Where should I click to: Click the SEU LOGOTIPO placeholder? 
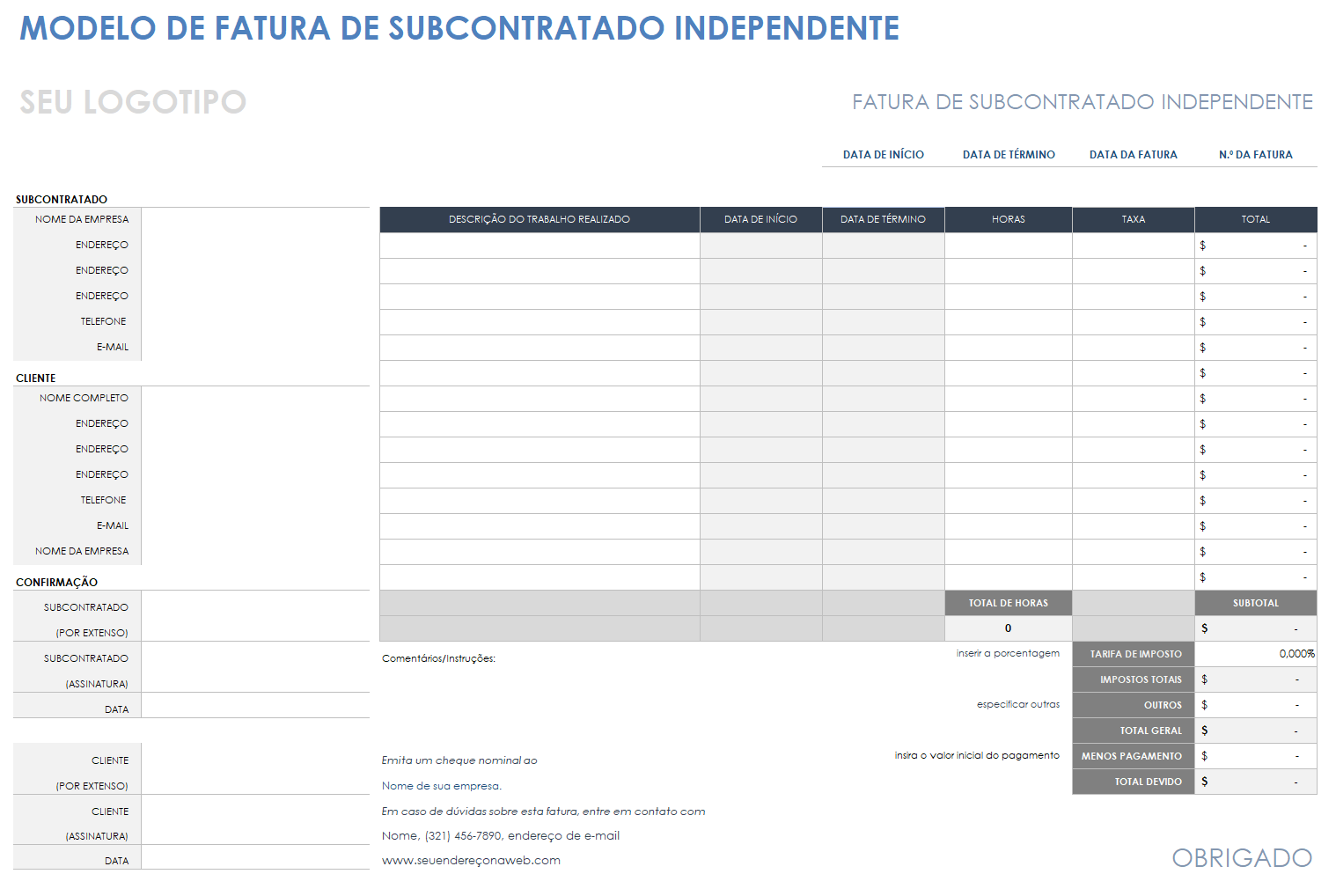pyautogui.click(x=133, y=102)
